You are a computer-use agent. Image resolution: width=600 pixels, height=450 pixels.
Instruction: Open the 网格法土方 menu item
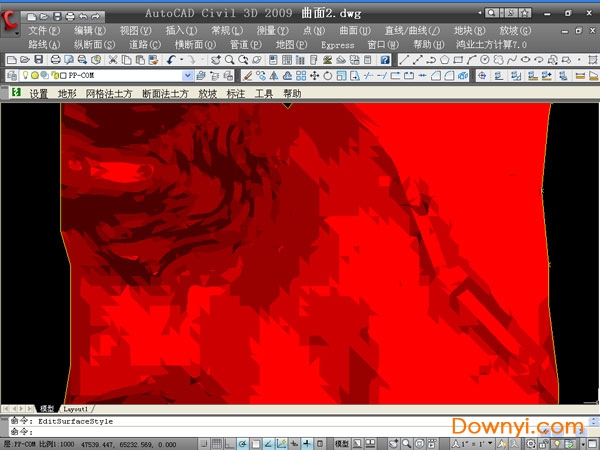108,93
